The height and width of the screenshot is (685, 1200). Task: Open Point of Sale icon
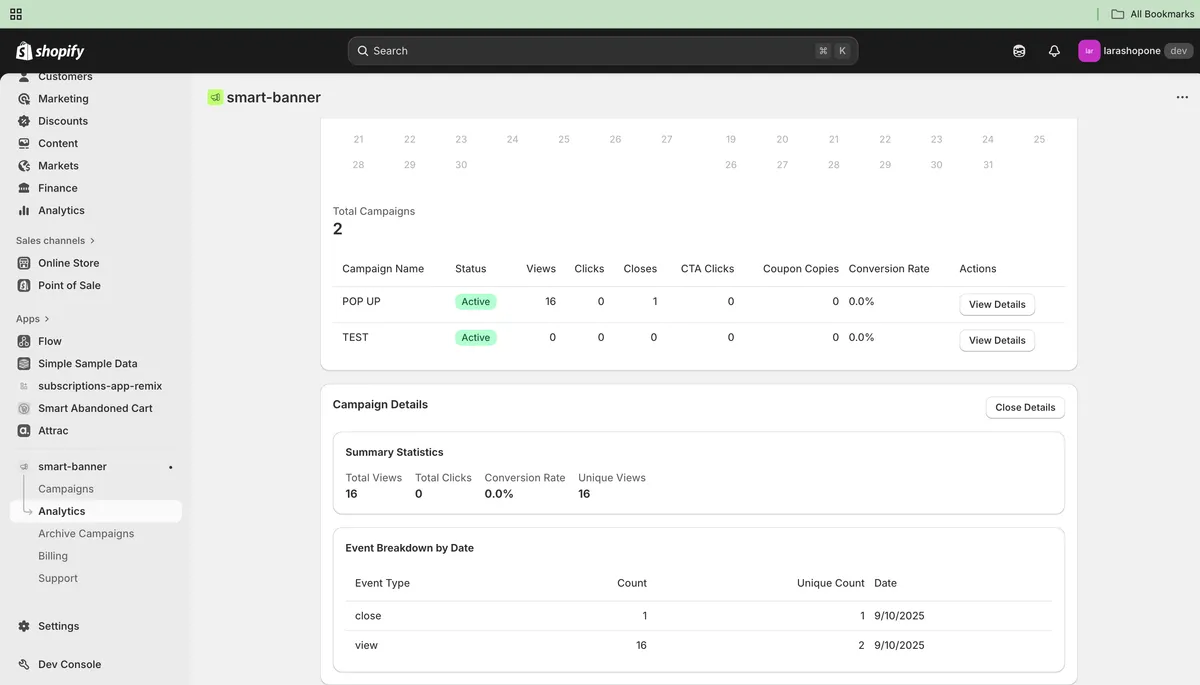(x=24, y=285)
